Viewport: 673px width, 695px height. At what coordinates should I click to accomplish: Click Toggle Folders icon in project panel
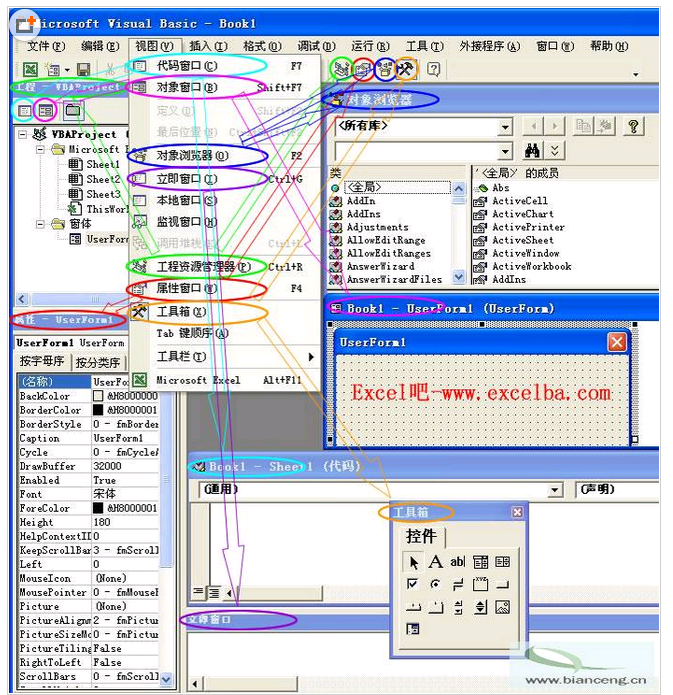click(x=71, y=110)
